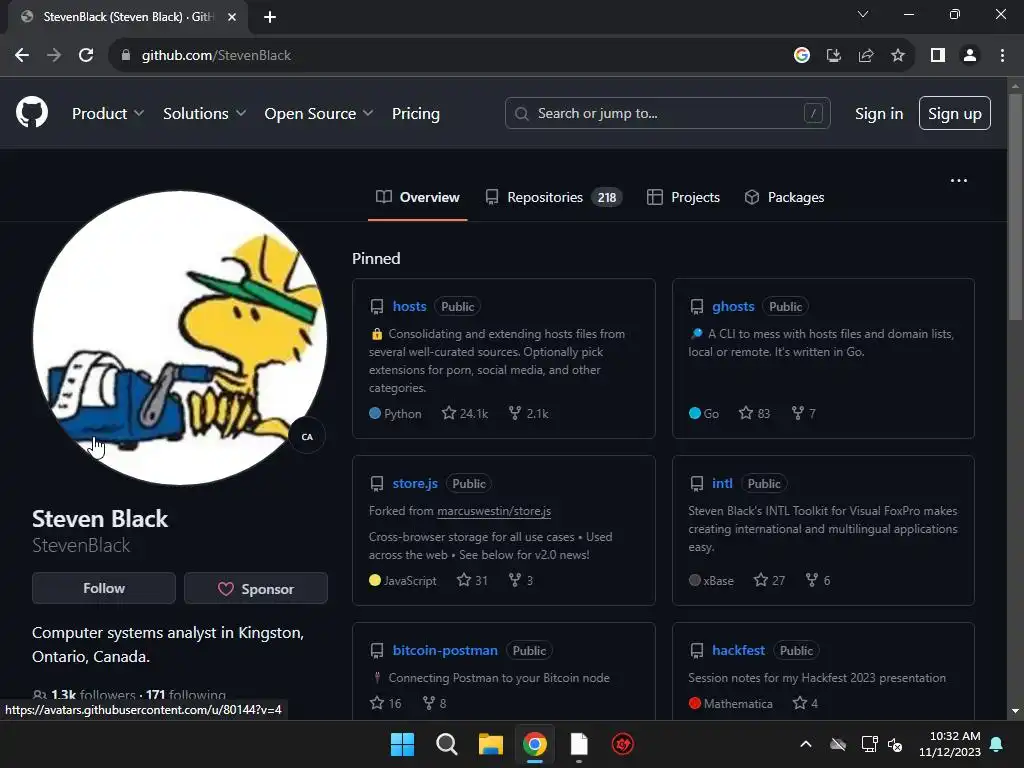Expand the Open Source dropdown menu

pyautogui.click(x=319, y=114)
